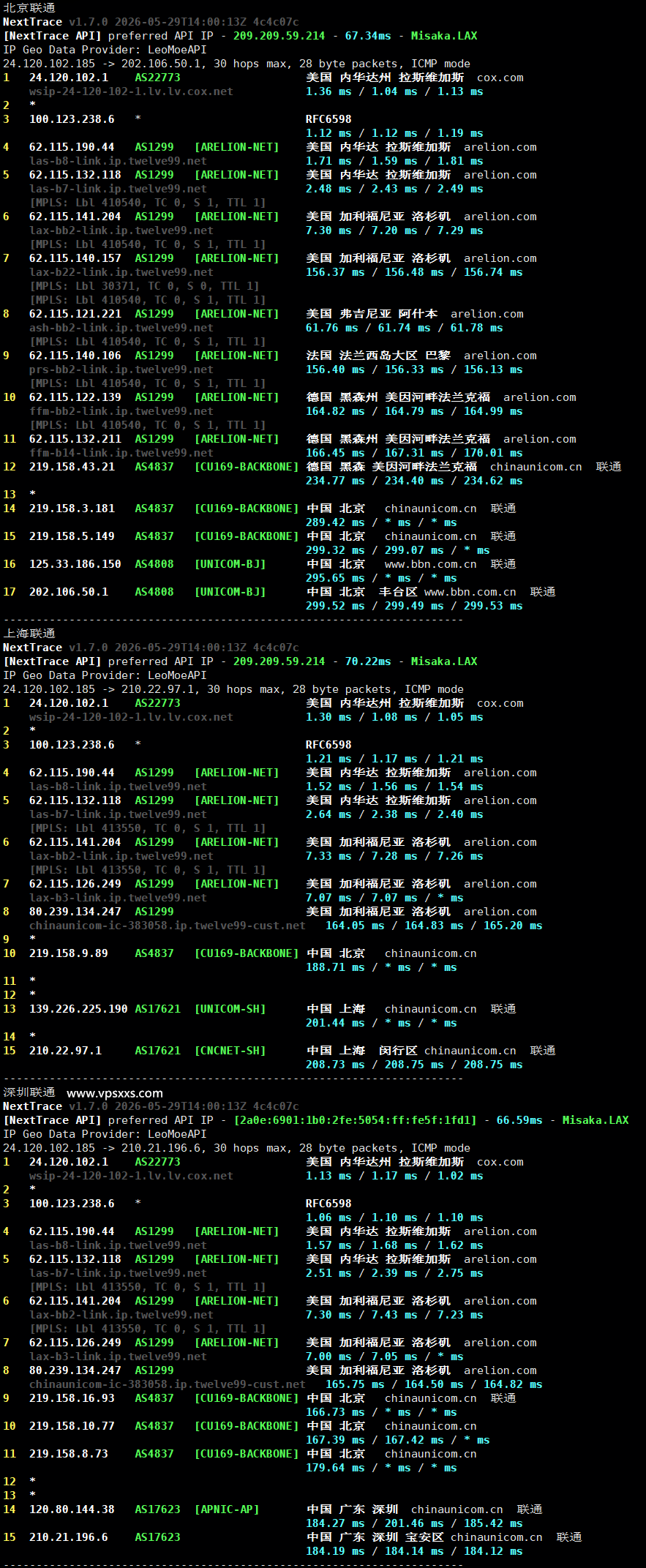Select the 208.73 ms latency value
This screenshot has height=1568, width=646.
click(335, 1065)
